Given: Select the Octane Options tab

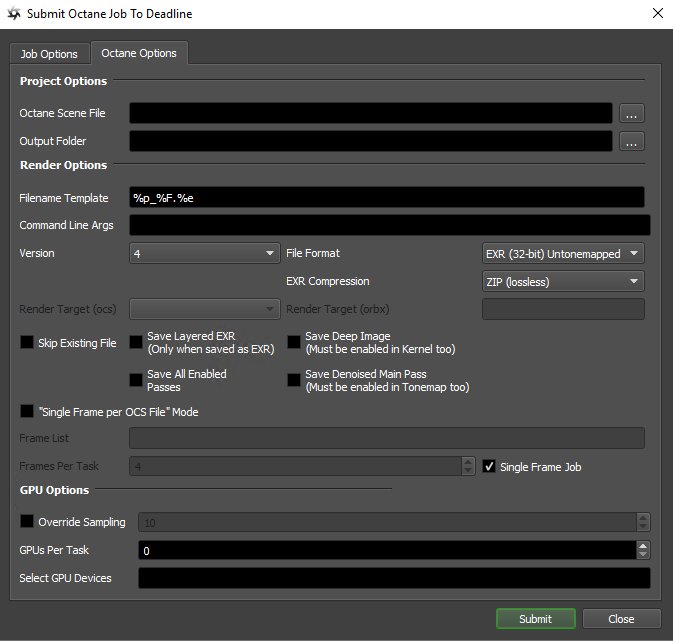Looking at the screenshot, I should pos(139,53).
